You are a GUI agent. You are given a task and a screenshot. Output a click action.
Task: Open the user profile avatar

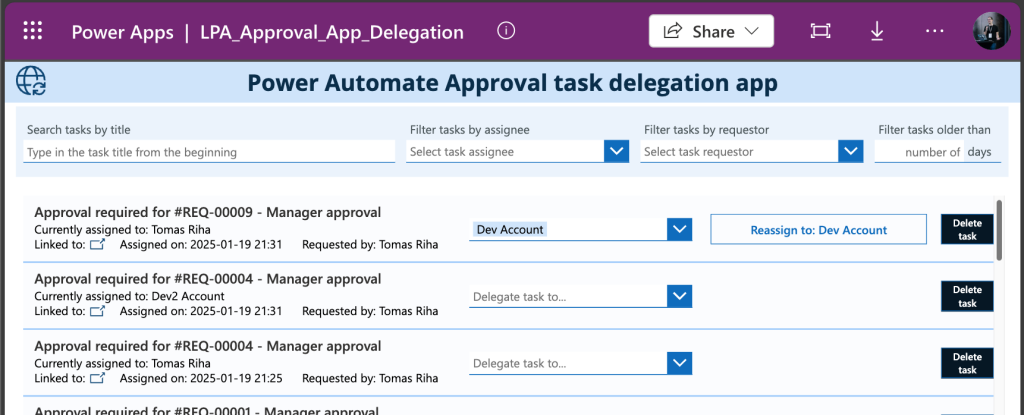tap(991, 31)
